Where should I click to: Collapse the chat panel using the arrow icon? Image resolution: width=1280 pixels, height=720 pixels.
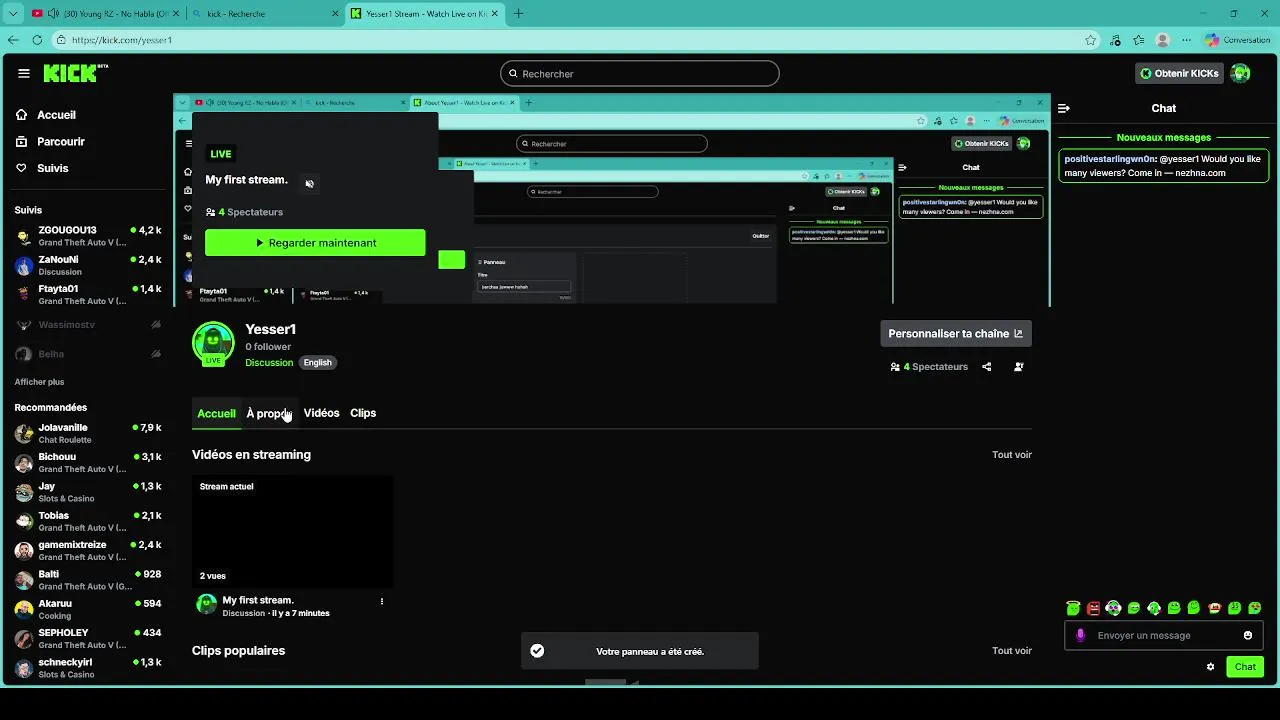click(1064, 108)
